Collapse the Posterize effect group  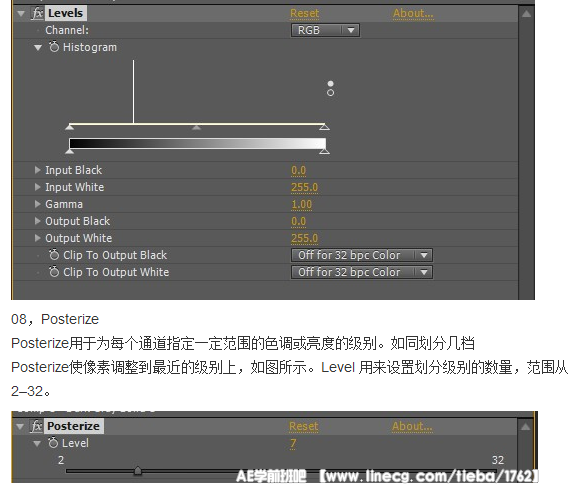pyautogui.click(x=20, y=427)
